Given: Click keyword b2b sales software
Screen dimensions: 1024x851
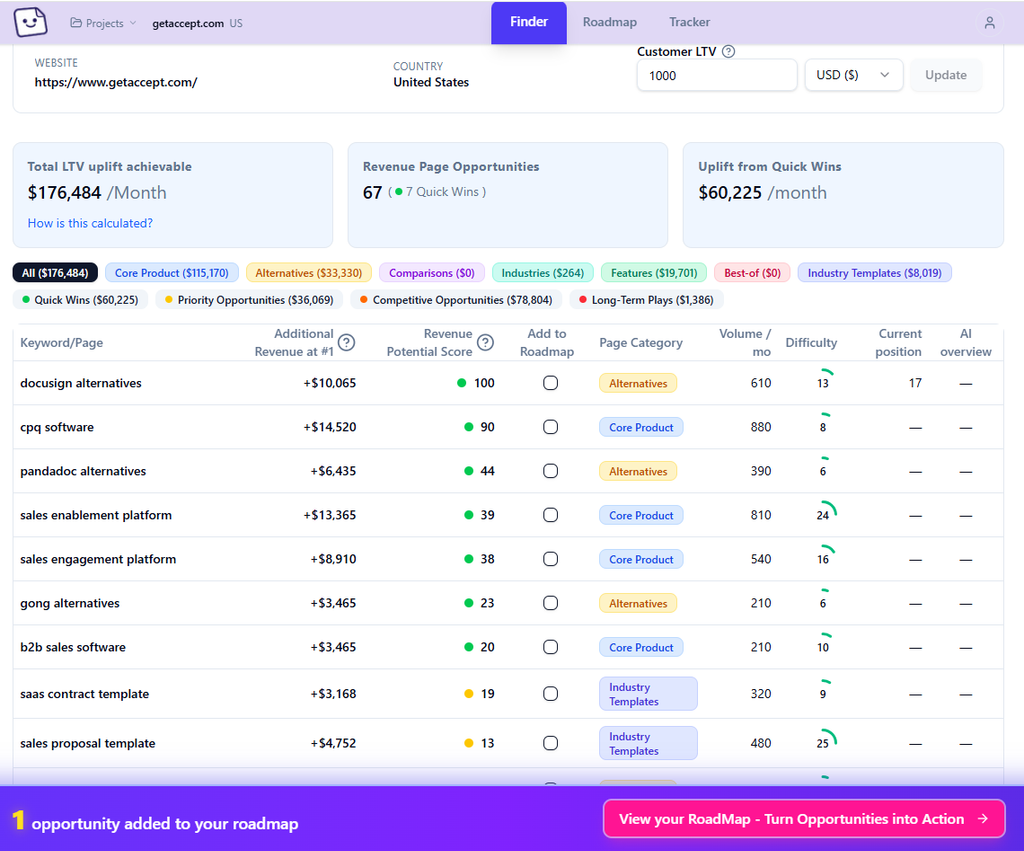Looking at the screenshot, I should (x=72, y=647).
